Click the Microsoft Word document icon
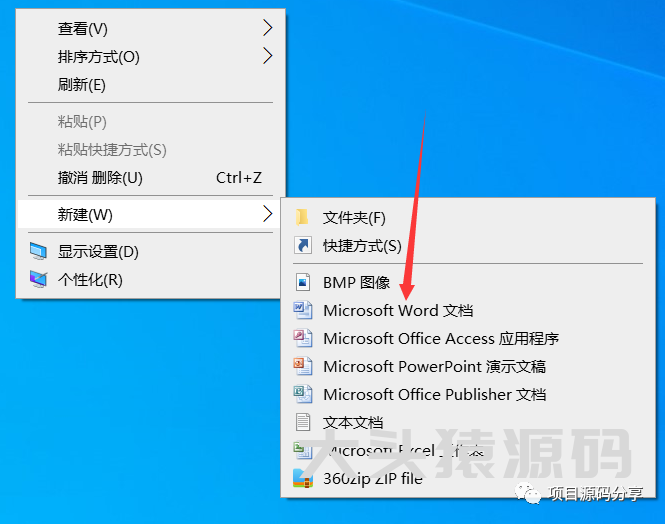Screen dimensions: 665x524 point(303,310)
